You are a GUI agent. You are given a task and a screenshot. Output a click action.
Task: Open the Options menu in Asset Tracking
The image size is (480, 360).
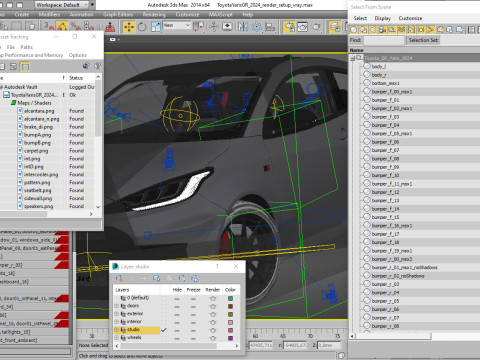click(x=78, y=55)
